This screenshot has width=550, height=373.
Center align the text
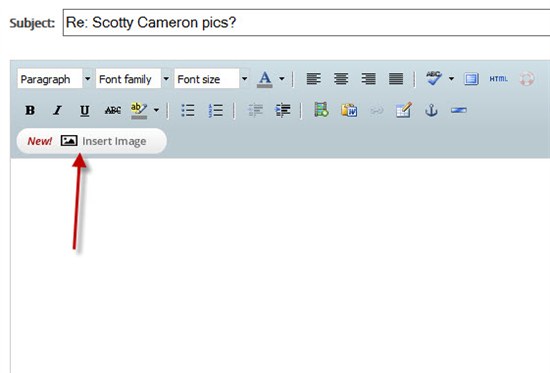[341, 79]
